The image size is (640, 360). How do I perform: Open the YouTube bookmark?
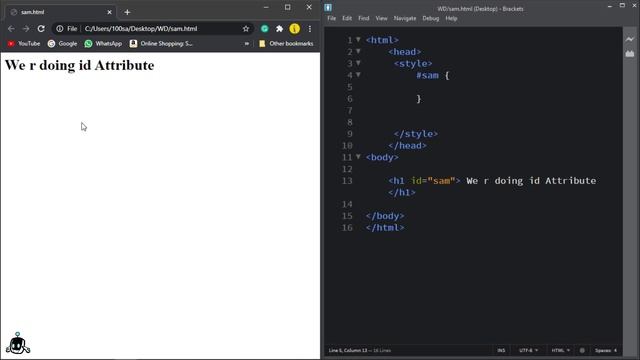pos(24,44)
